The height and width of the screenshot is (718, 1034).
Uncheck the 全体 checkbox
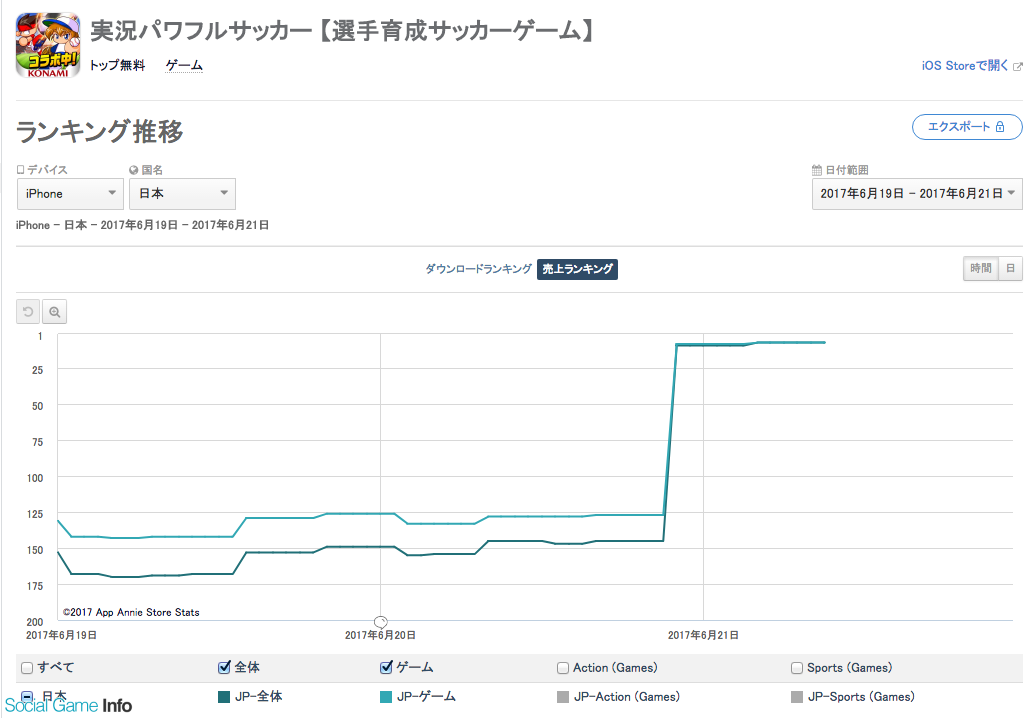(224, 667)
